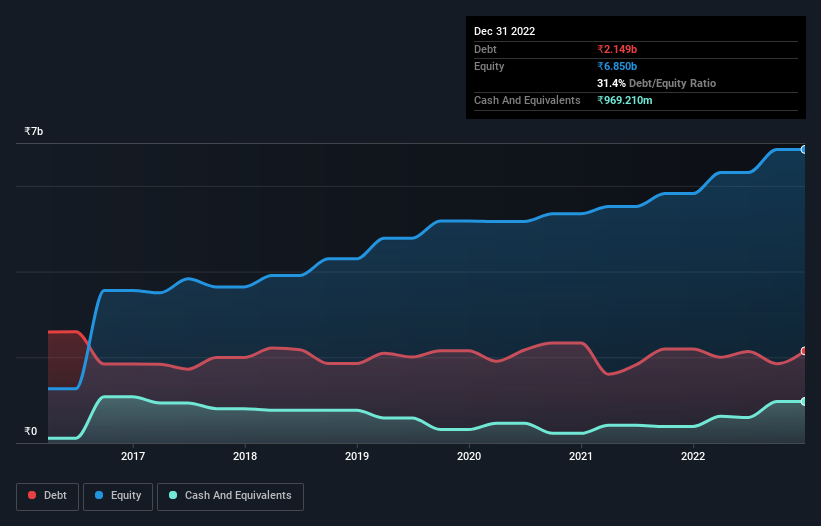Click the Debt label in tooltip
The height and width of the screenshot is (526, 821).
485,49
